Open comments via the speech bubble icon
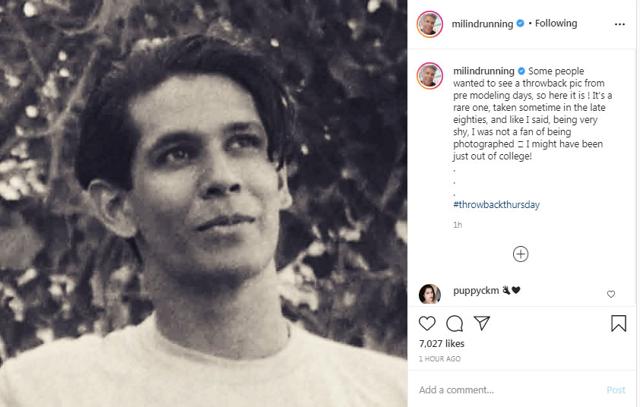The height and width of the screenshot is (407, 640). tap(454, 323)
